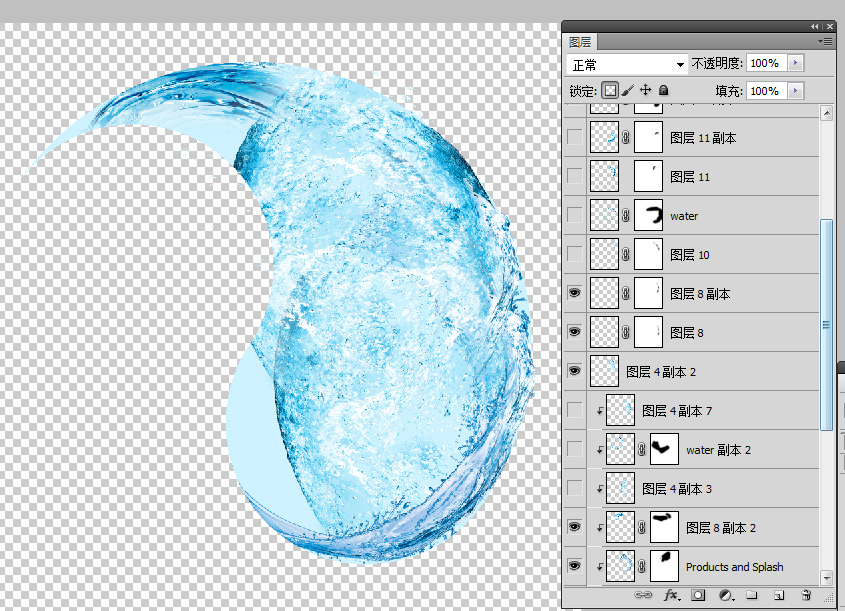Select the mask thumbnail of Products and Splash
This screenshot has height=611, width=845.
click(664, 566)
